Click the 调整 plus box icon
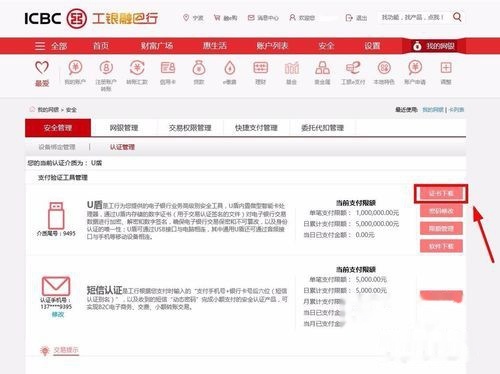 click(446, 68)
